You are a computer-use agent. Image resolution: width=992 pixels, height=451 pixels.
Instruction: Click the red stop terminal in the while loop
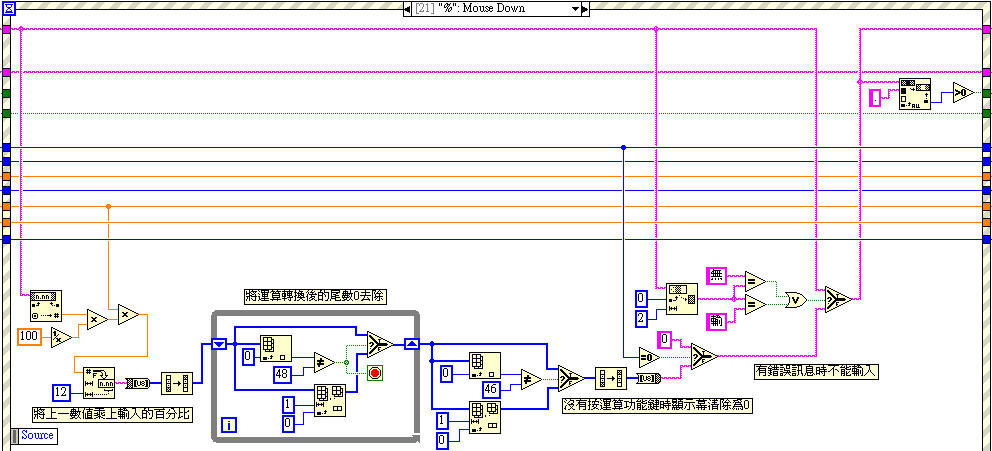tap(375, 373)
